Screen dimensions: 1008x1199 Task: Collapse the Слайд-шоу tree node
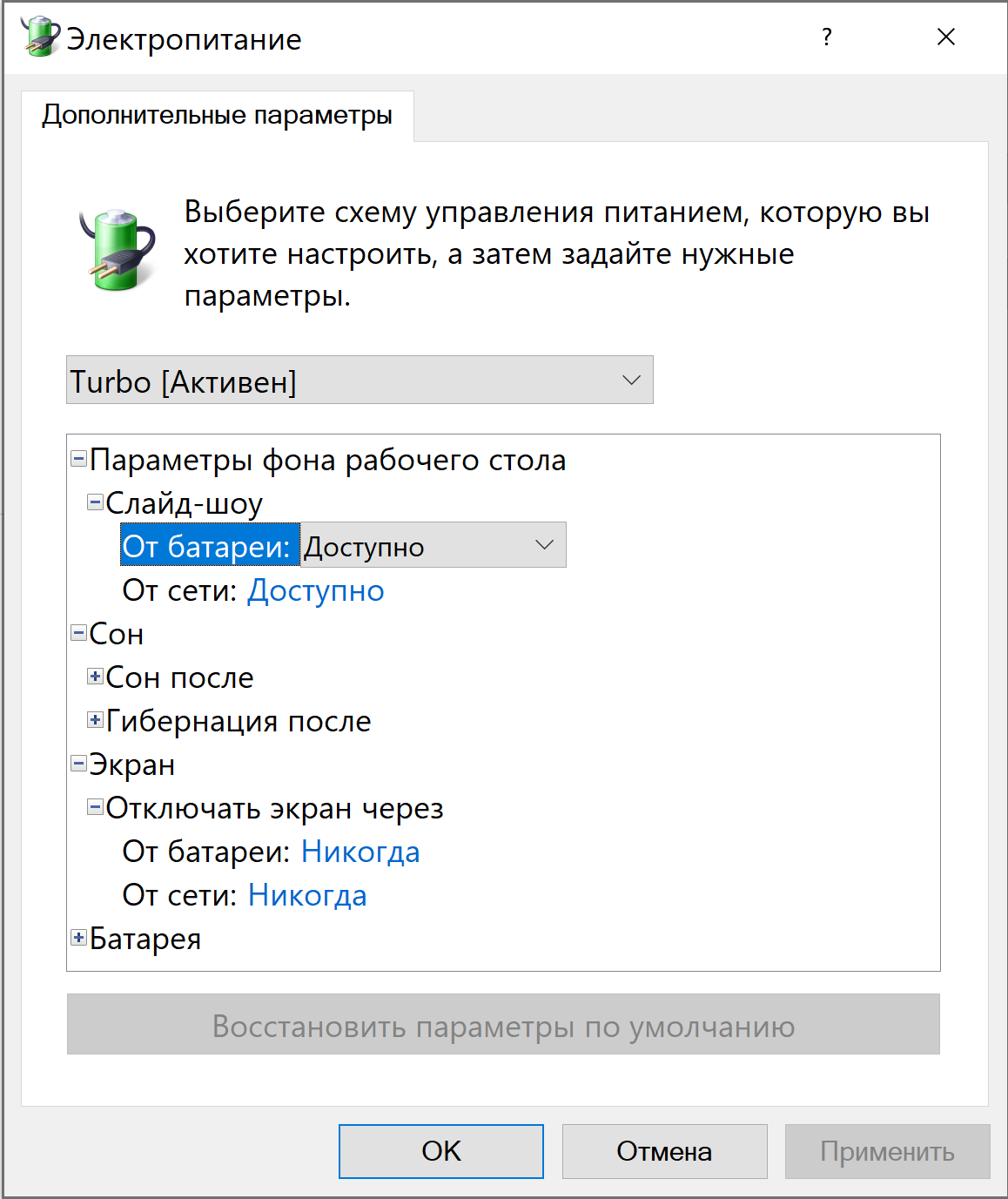[x=96, y=502]
